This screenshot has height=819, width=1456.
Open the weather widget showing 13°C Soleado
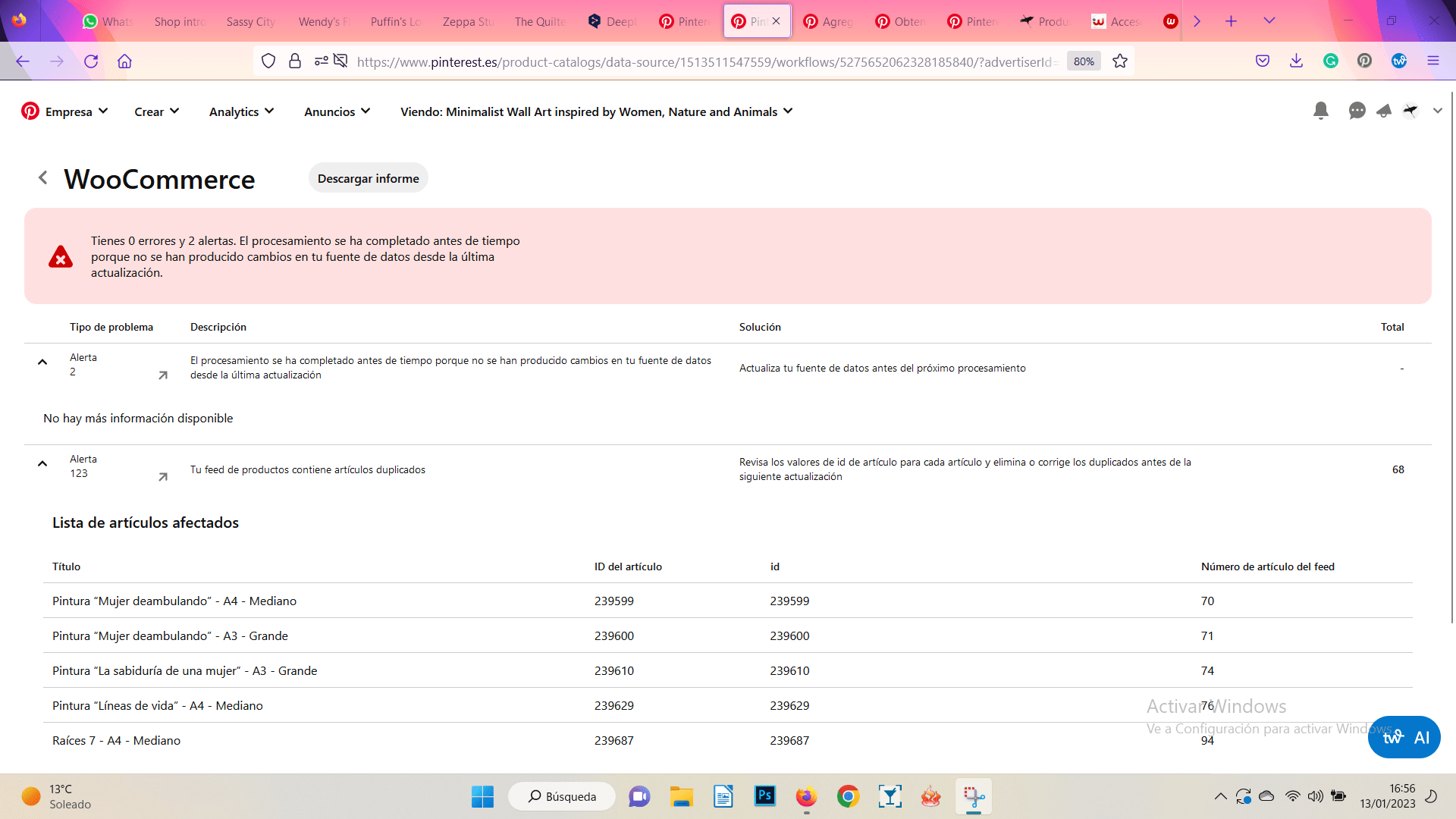tap(57, 796)
